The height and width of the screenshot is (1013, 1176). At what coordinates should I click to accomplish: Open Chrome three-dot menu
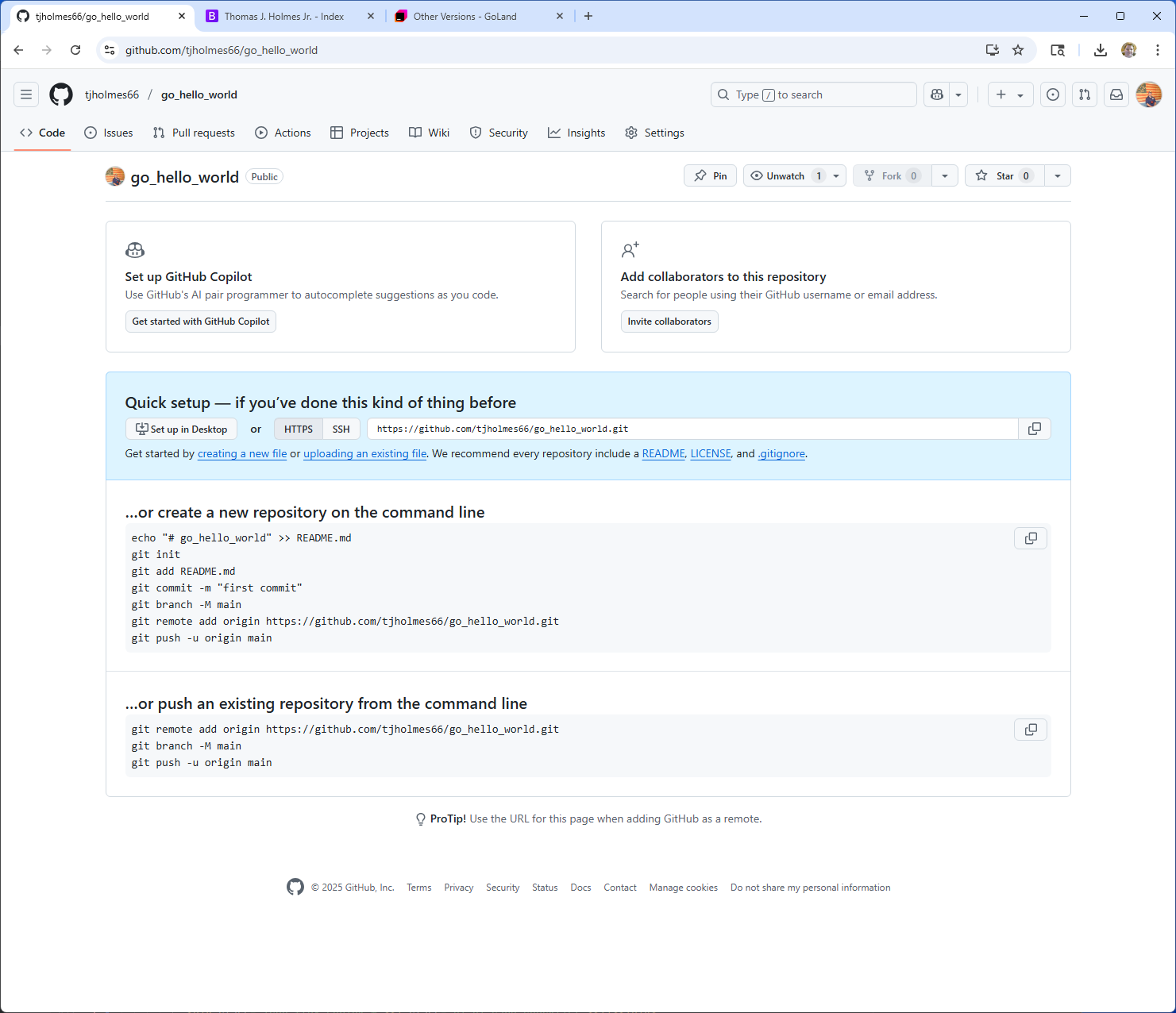[1158, 50]
